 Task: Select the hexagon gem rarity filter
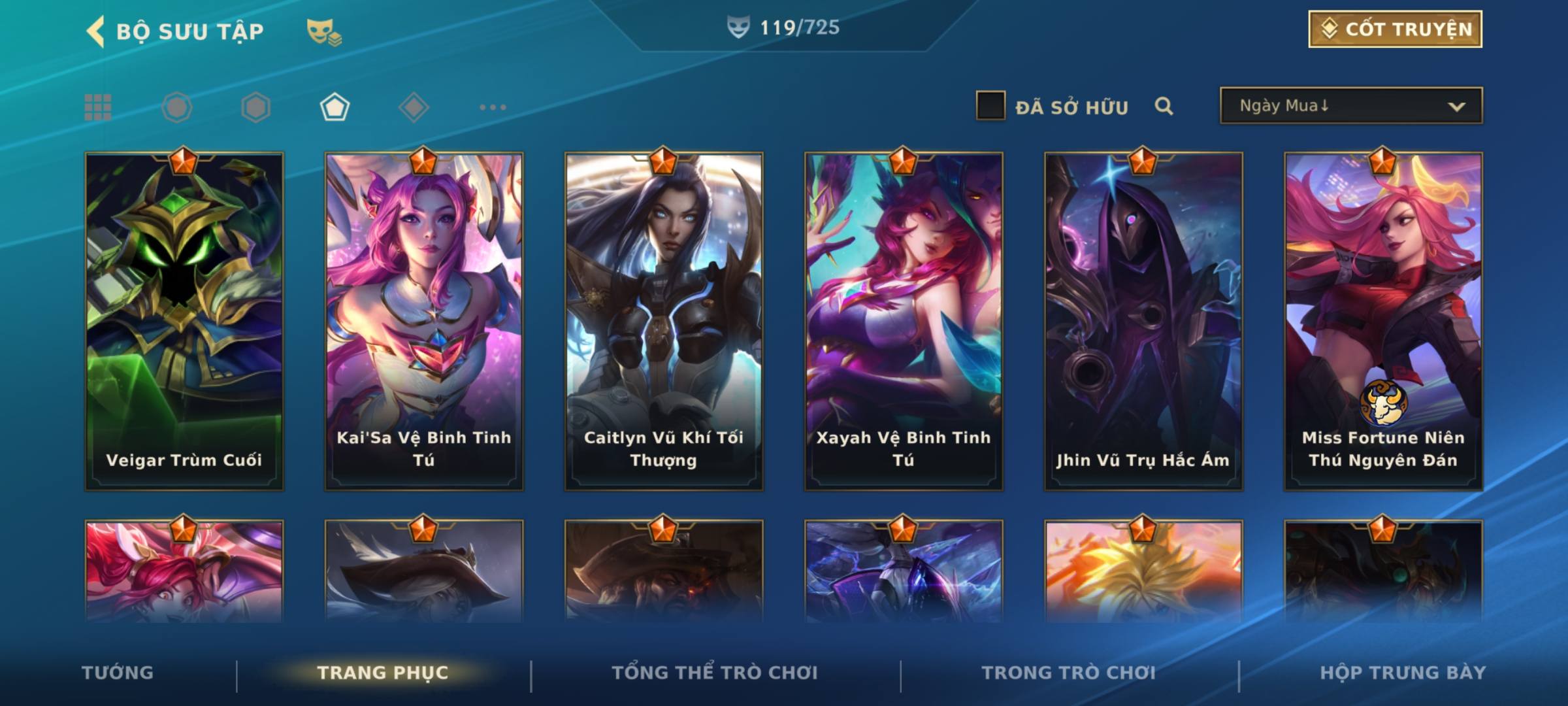click(255, 107)
